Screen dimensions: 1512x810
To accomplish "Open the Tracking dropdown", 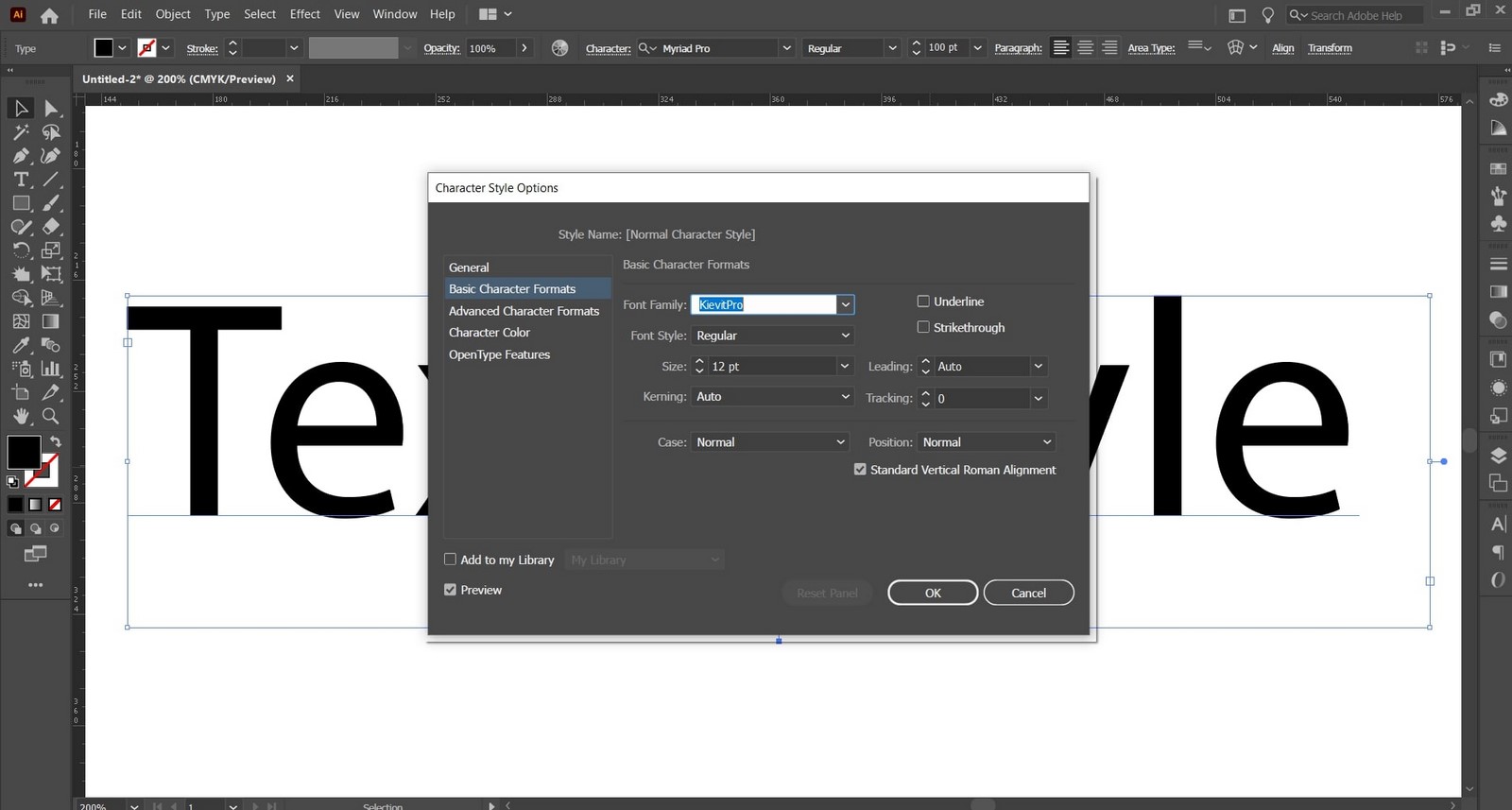I will coord(1039,398).
